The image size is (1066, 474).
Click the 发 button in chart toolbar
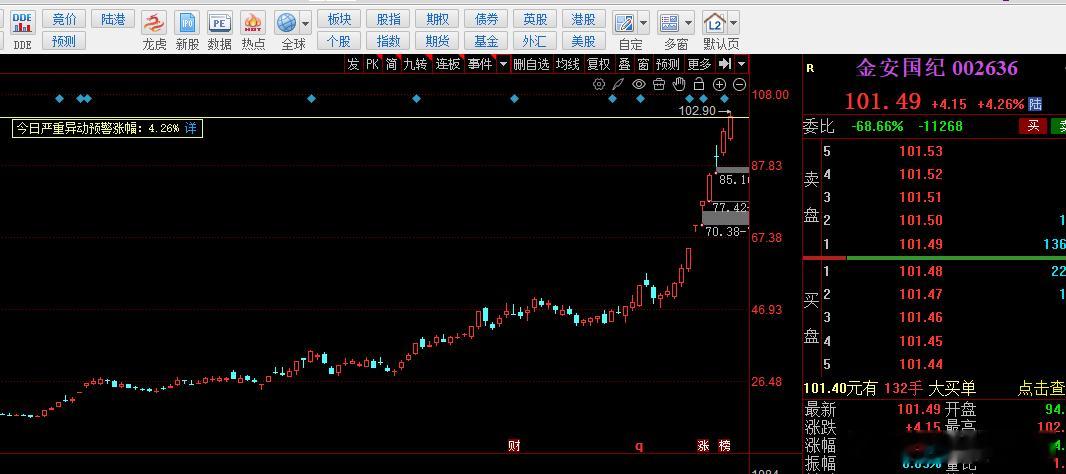point(353,65)
